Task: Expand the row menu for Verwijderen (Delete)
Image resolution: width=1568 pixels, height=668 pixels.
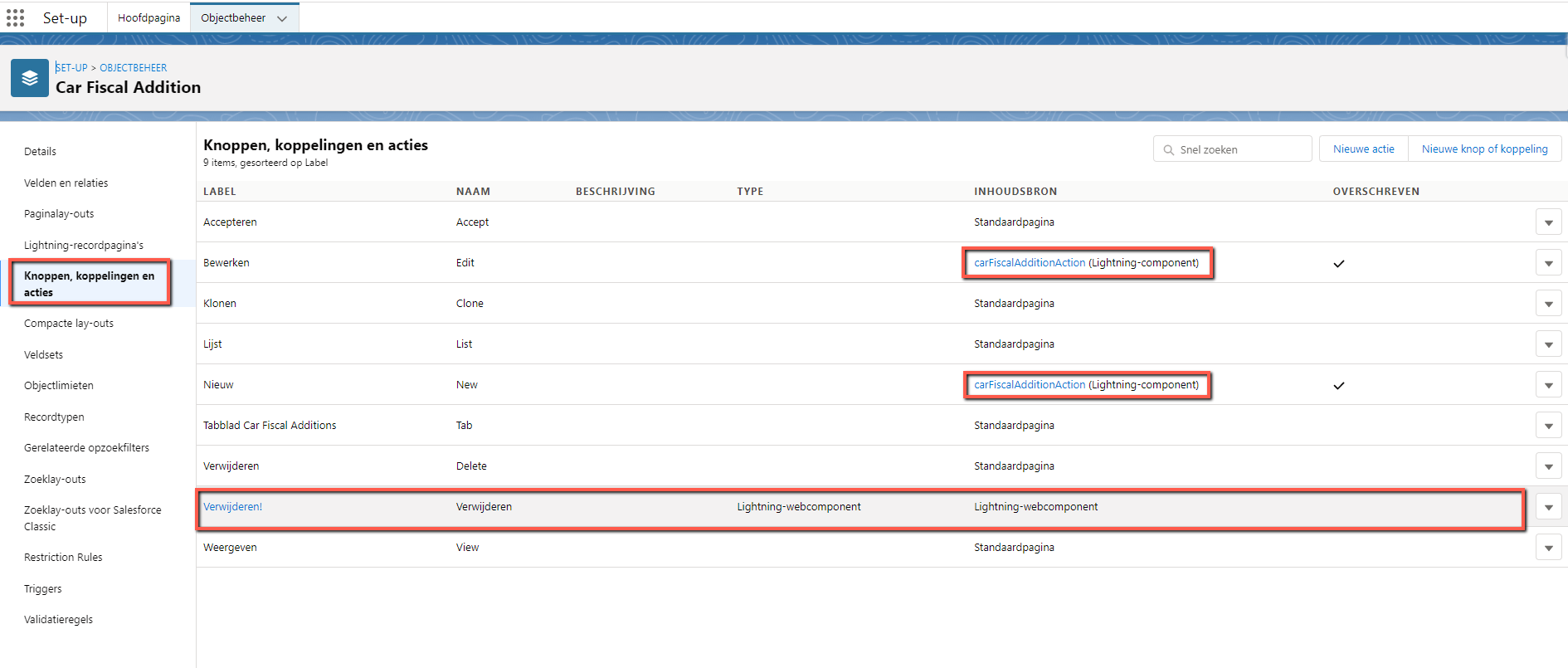Action: click(x=1548, y=466)
